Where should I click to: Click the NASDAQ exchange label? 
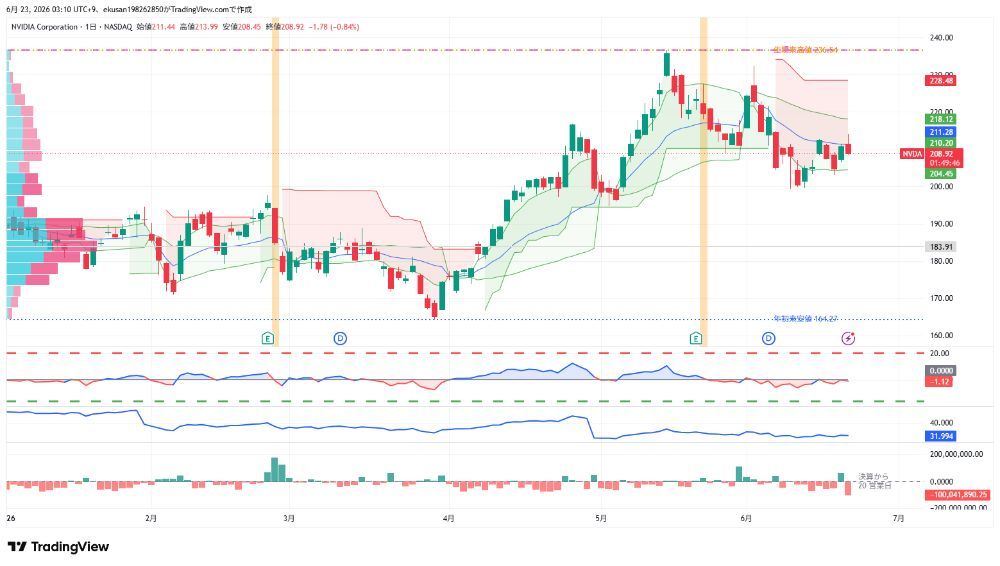click(118, 27)
